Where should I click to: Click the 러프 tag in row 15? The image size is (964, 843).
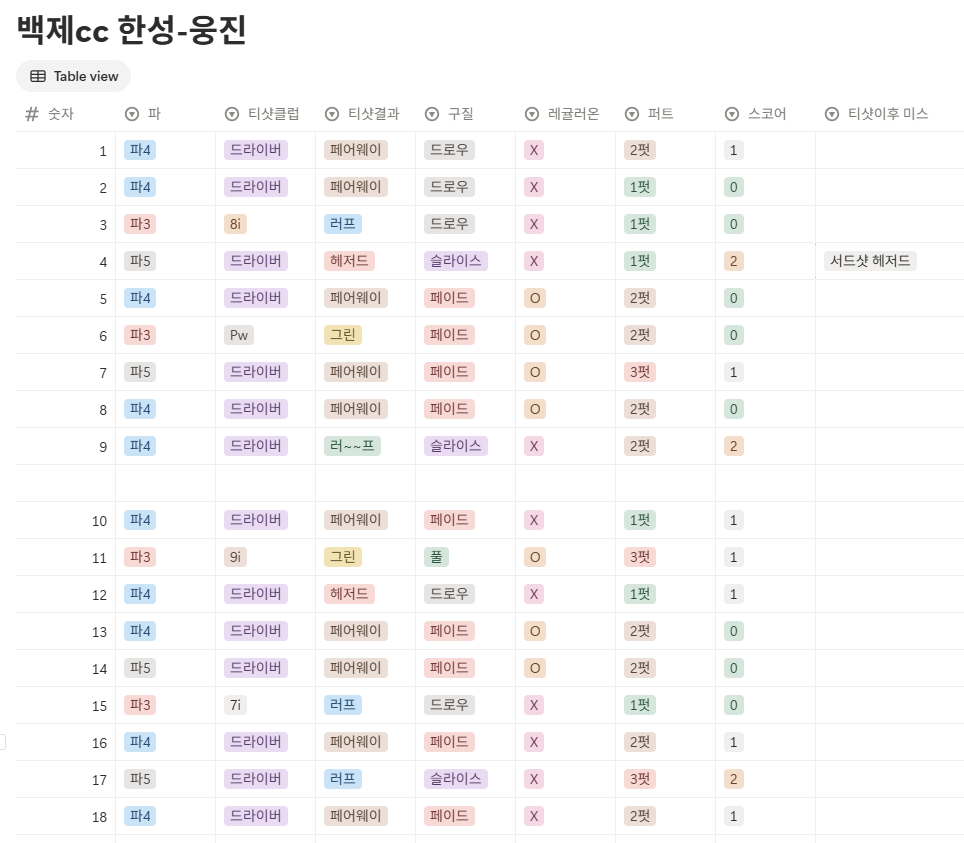pos(343,705)
